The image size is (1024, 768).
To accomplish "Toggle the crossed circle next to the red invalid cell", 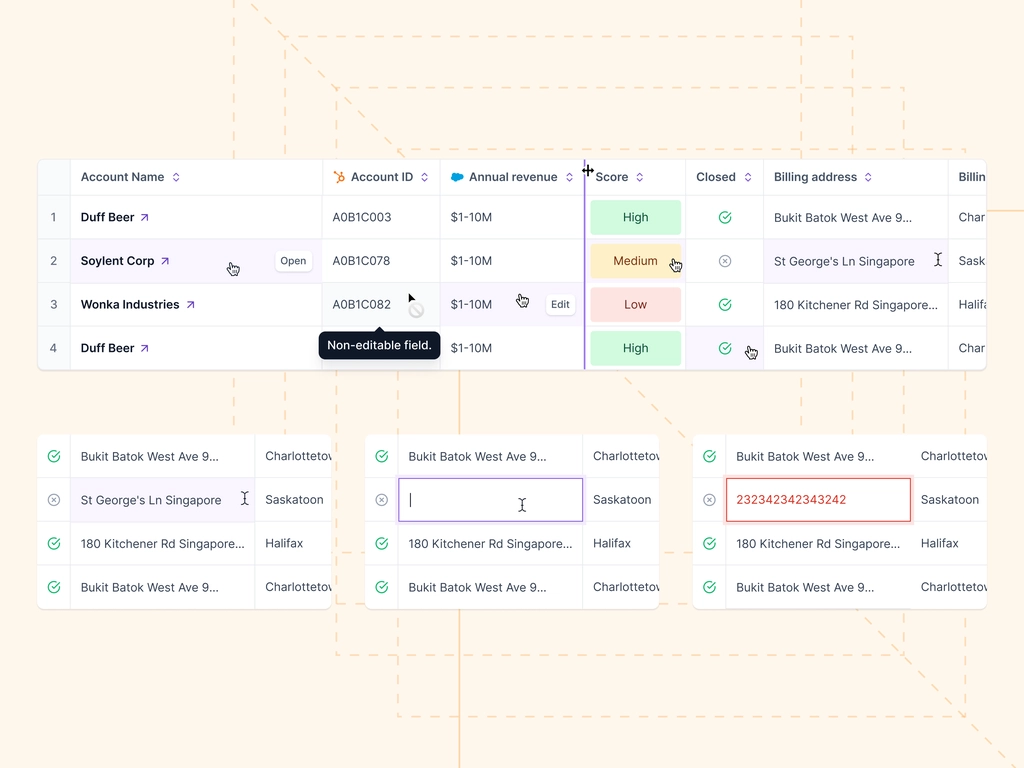I will [x=709, y=499].
